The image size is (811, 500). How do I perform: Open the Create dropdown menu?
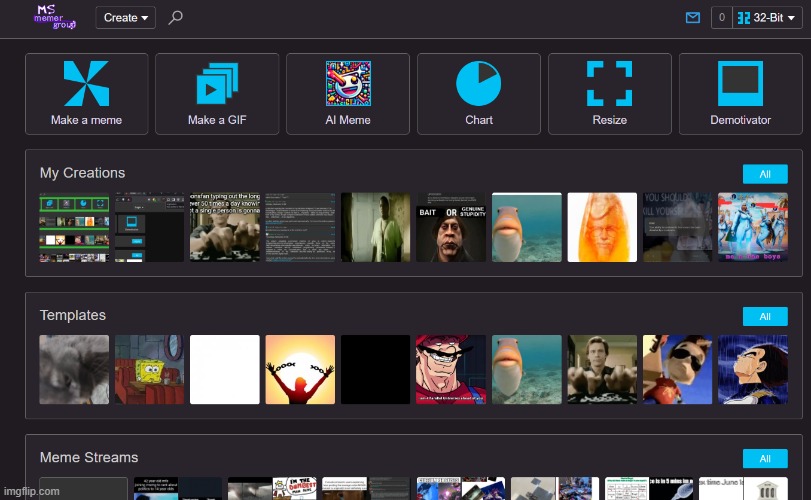(x=126, y=18)
